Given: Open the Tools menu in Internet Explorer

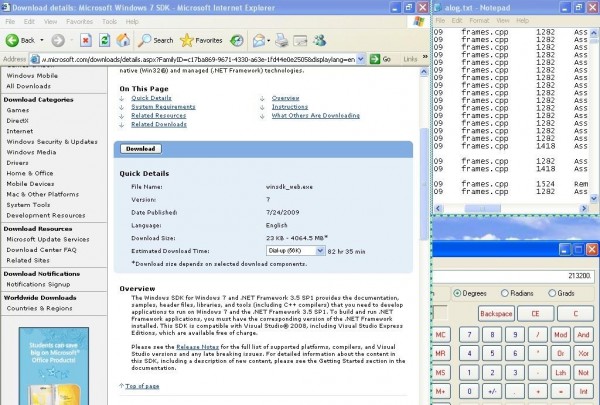Looking at the screenshot, I should pyautogui.click(x=109, y=21).
